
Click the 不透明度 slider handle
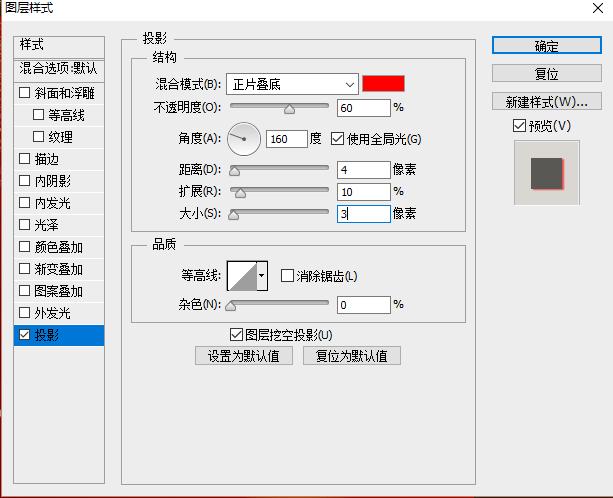pyautogui.click(x=289, y=109)
